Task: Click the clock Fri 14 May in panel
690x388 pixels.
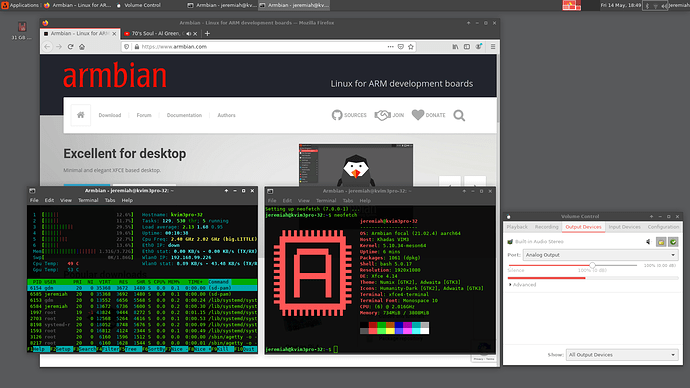Action: (x=620, y=5)
